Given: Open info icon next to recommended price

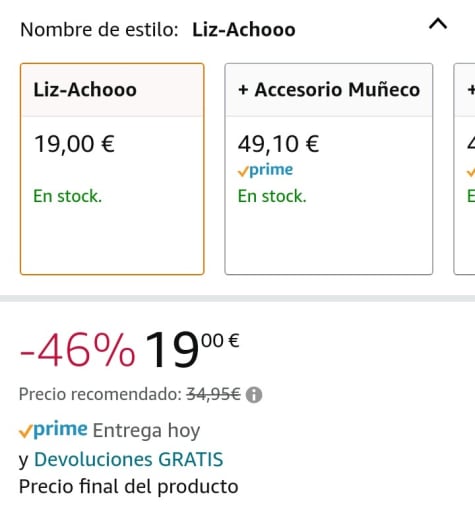Looking at the screenshot, I should (254, 395).
